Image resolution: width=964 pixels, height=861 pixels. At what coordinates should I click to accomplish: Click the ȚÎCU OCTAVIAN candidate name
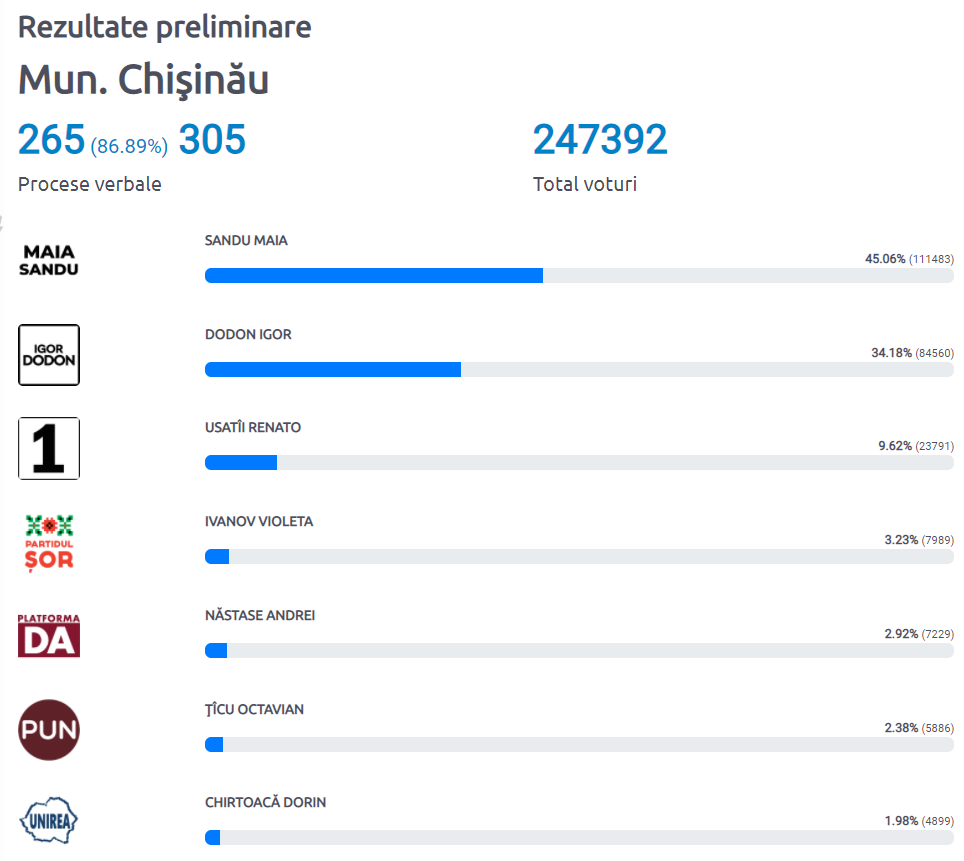(254, 710)
